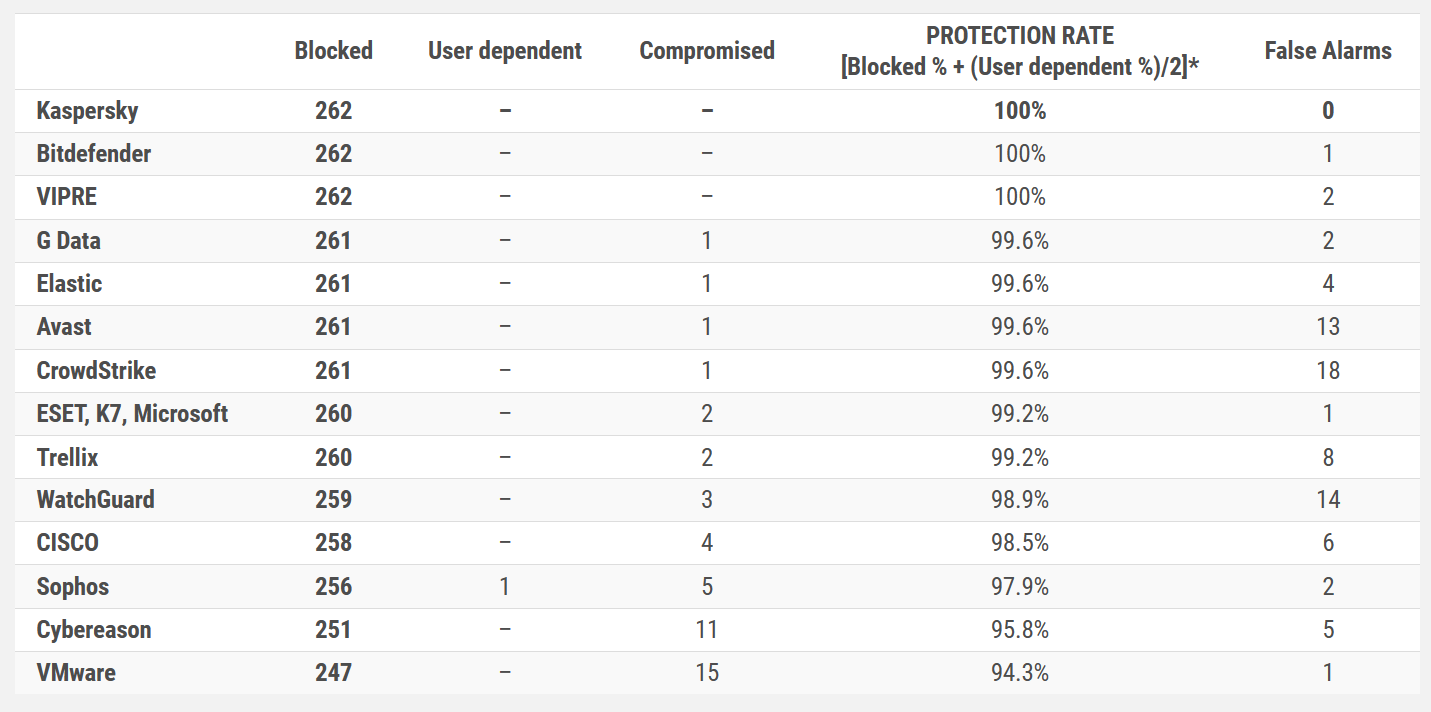Click the WatchGuard row name
The width and height of the screenshot is (1431, 712).
(95, 500)
